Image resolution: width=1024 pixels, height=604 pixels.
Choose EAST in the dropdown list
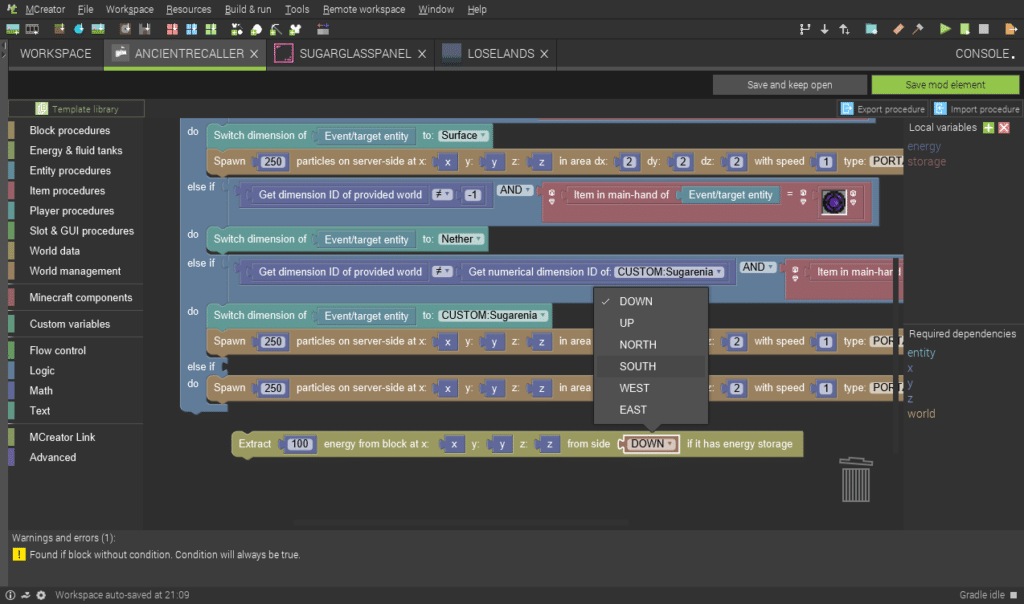(650, 410)
